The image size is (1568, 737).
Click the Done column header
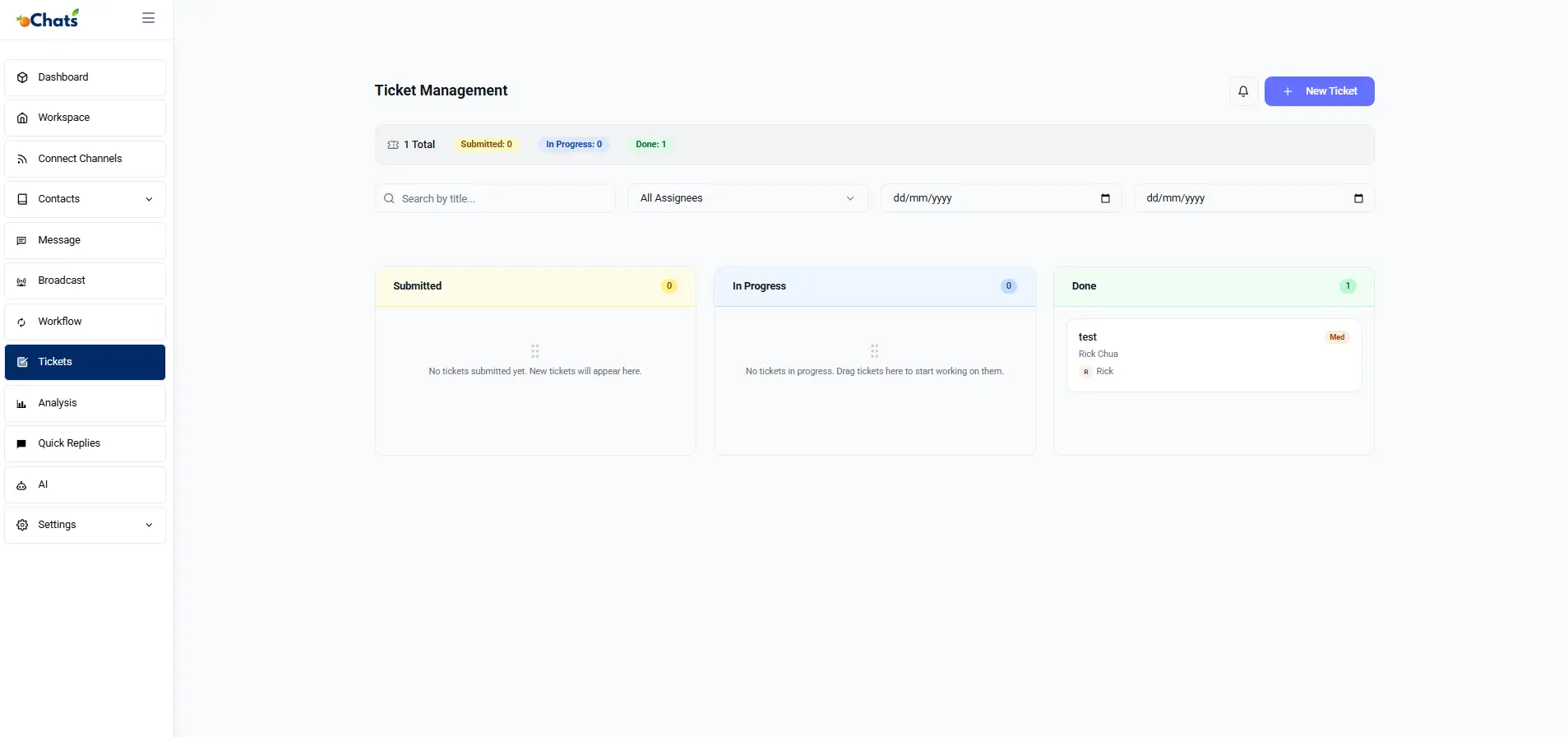(x=1214, y=286)
